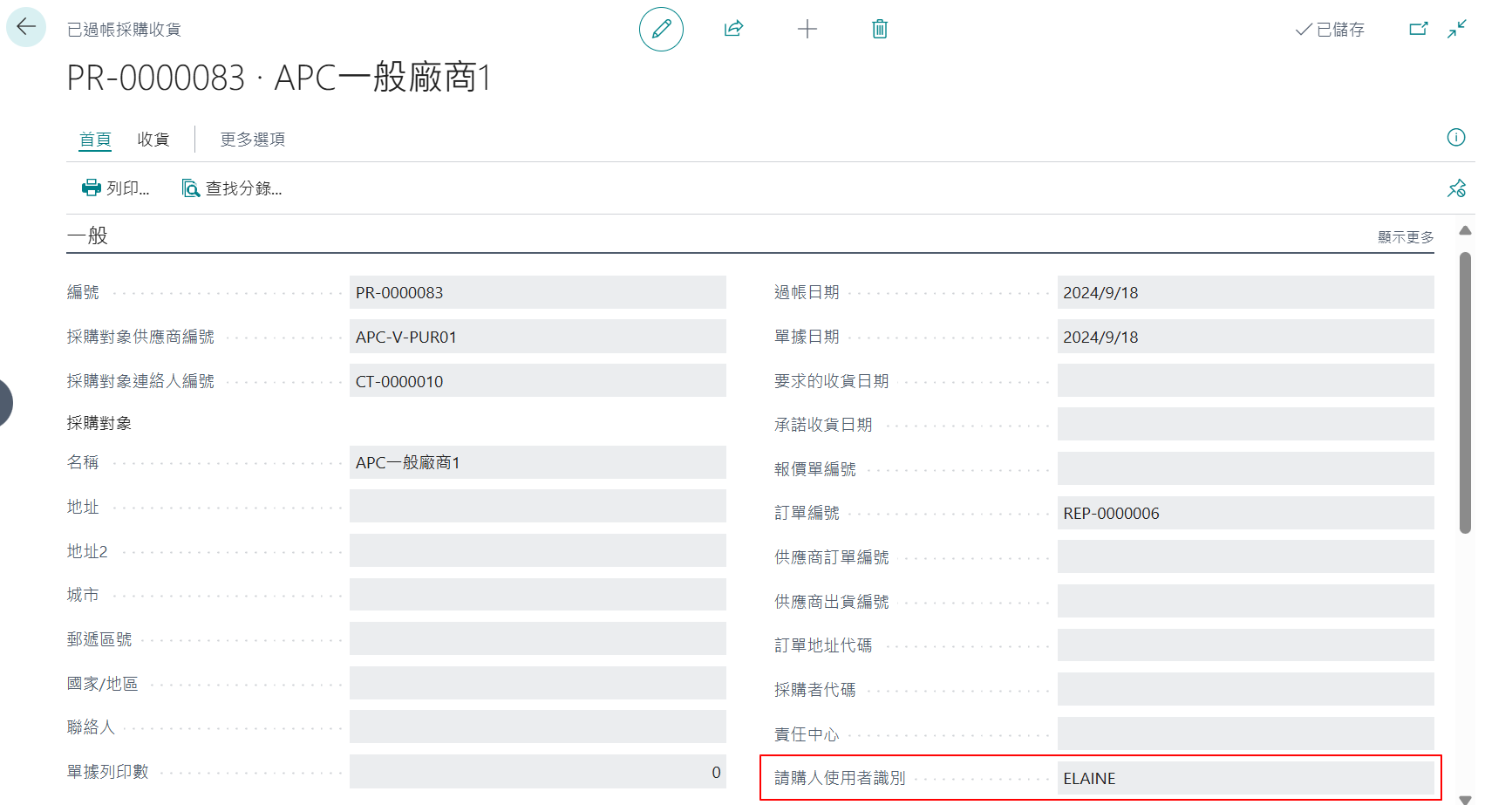This screenshot has width=1512, height=805.
Task: Click 查找分錄 find entries button
Action: click(232, 188)
